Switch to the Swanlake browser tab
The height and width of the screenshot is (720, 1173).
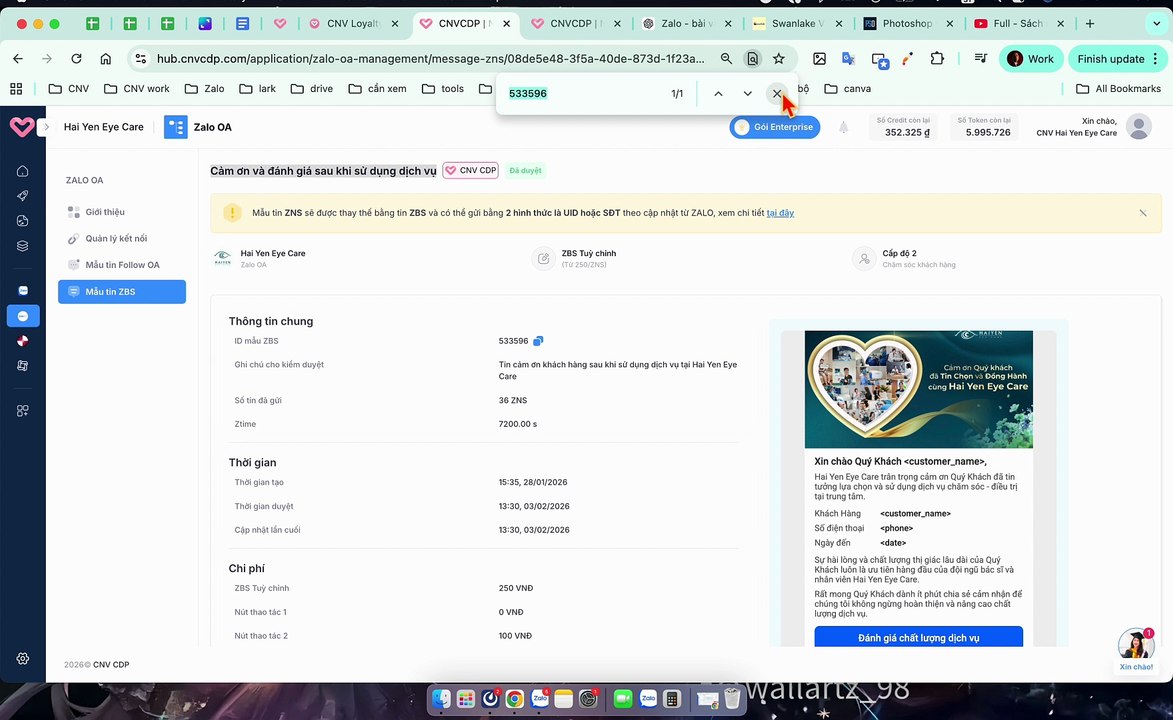click(x=797, y=23)
